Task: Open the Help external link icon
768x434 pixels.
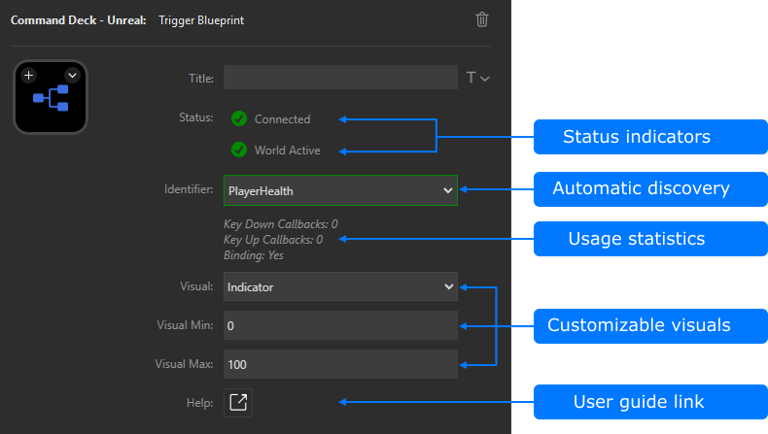Action: pyautogui.click(x=238, y=402)
